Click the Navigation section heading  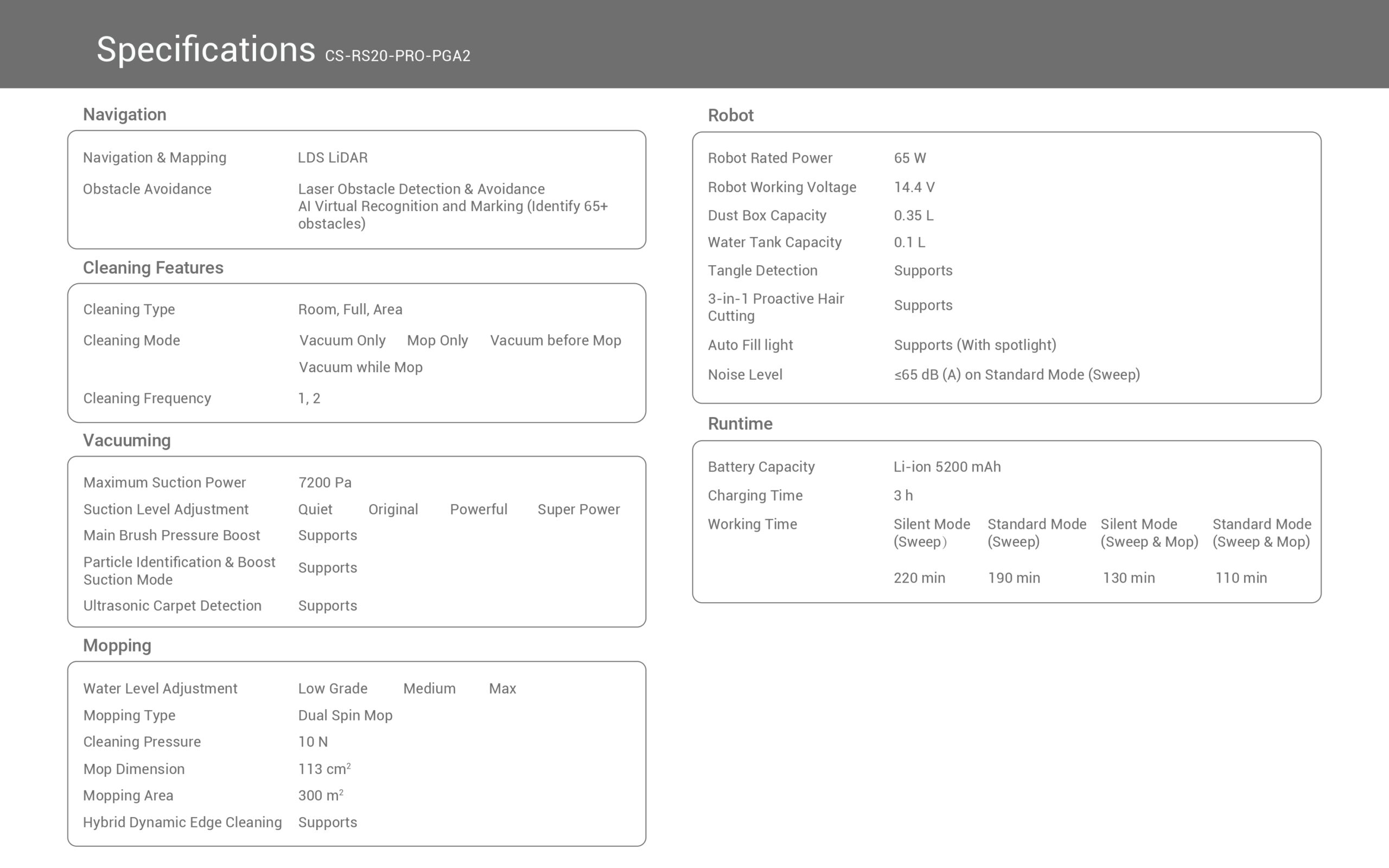(125, 114)
